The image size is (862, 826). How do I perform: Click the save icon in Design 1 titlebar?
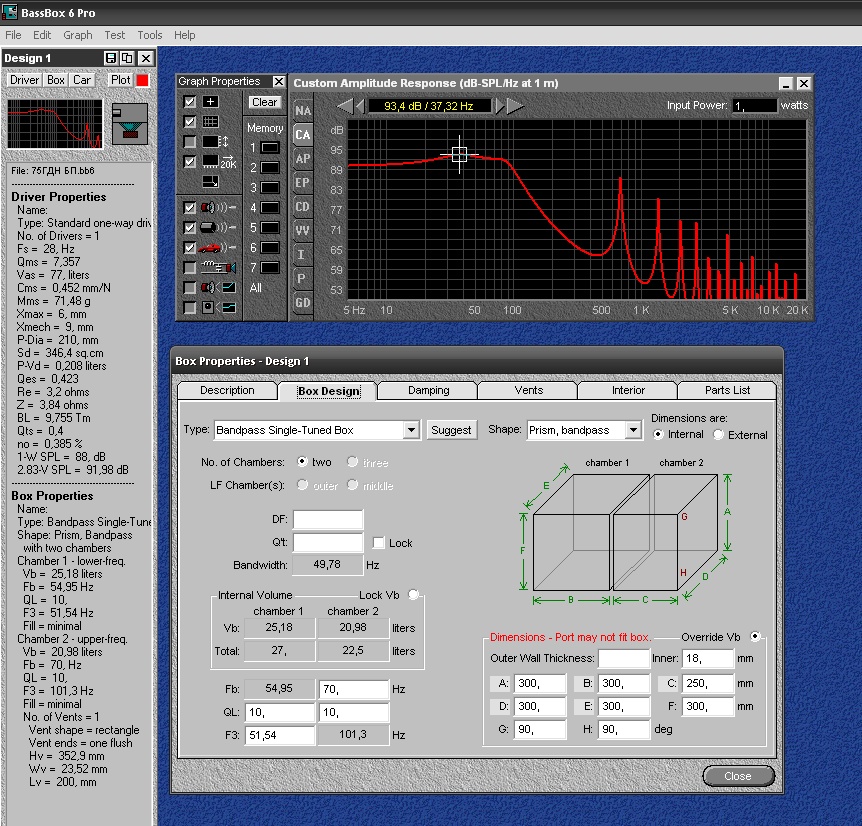tap(110, 59)
